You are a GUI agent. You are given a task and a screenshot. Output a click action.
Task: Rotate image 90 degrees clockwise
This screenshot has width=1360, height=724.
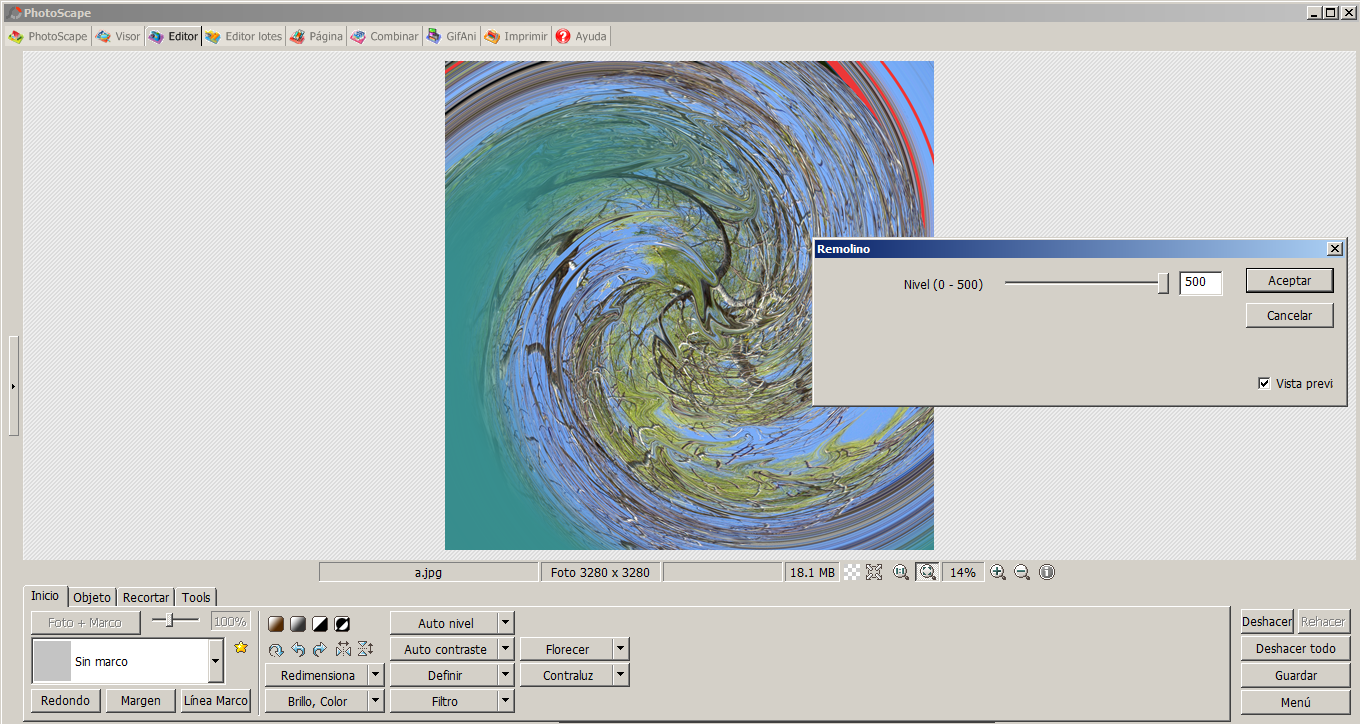320,649
